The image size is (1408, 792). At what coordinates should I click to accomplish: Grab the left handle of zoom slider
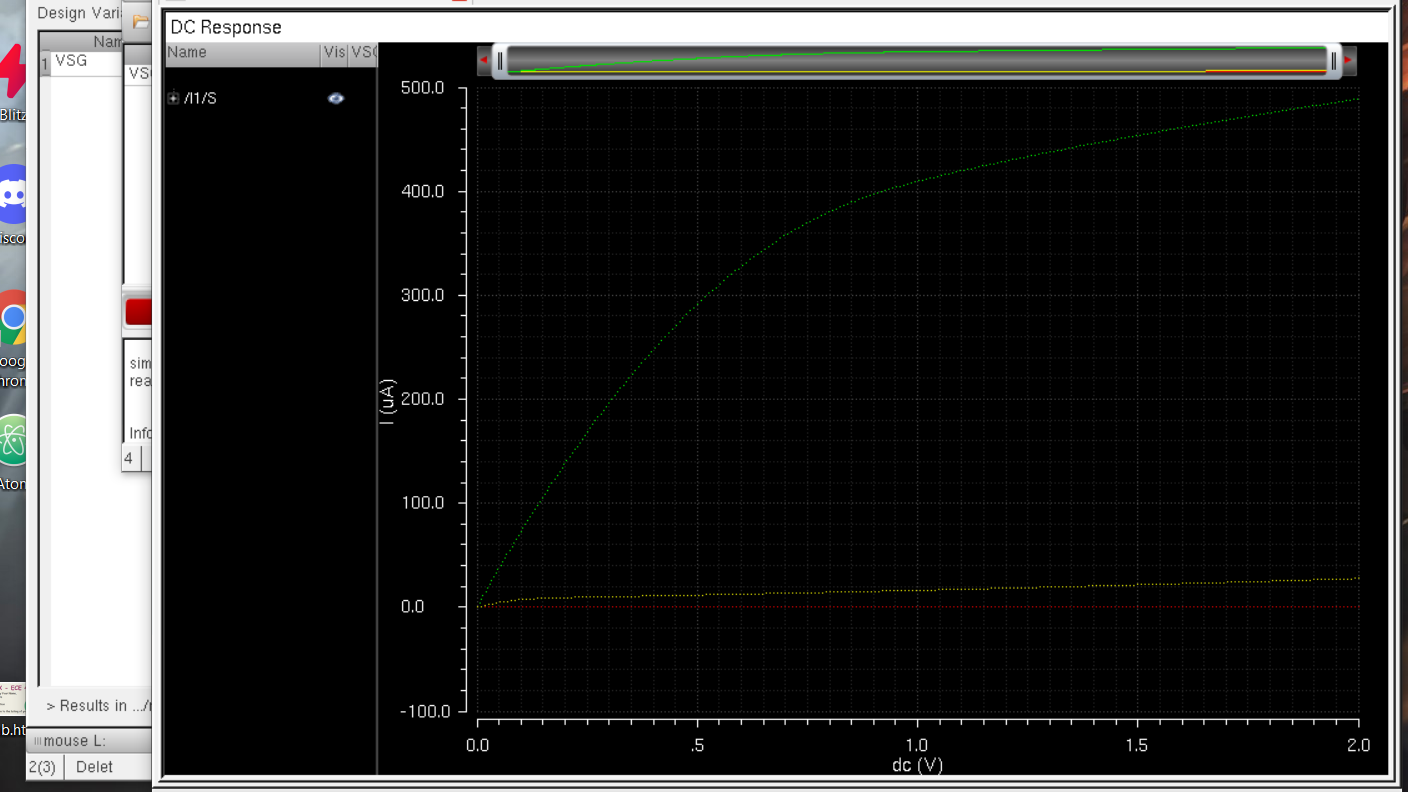pyautogui.click(x=501, y=61)
